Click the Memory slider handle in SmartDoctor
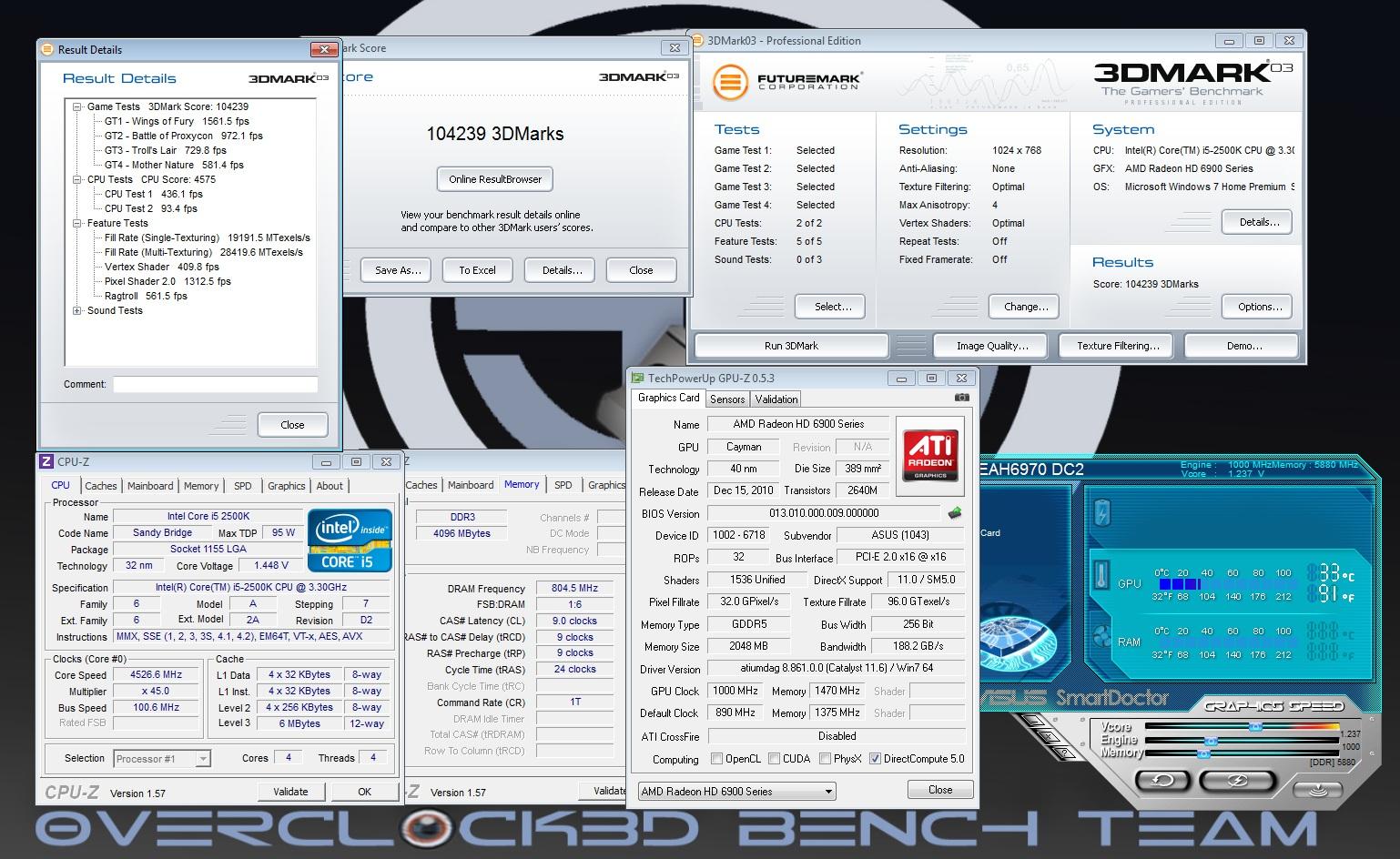The width and height of the screenshot is (1400, 859). pyautogui.click(x=1203, y=753)
